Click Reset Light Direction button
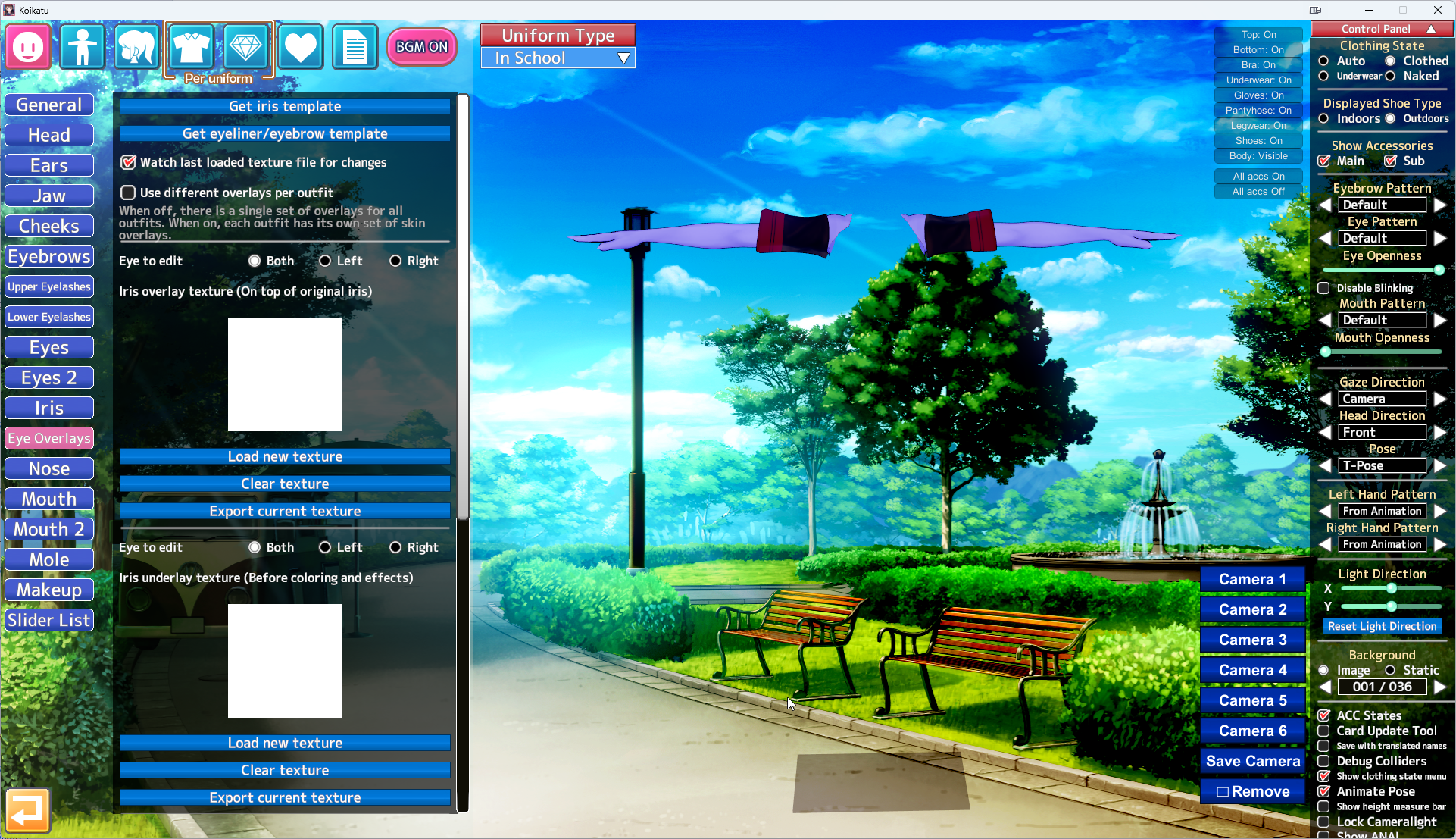 click(x=1382, y=626)
